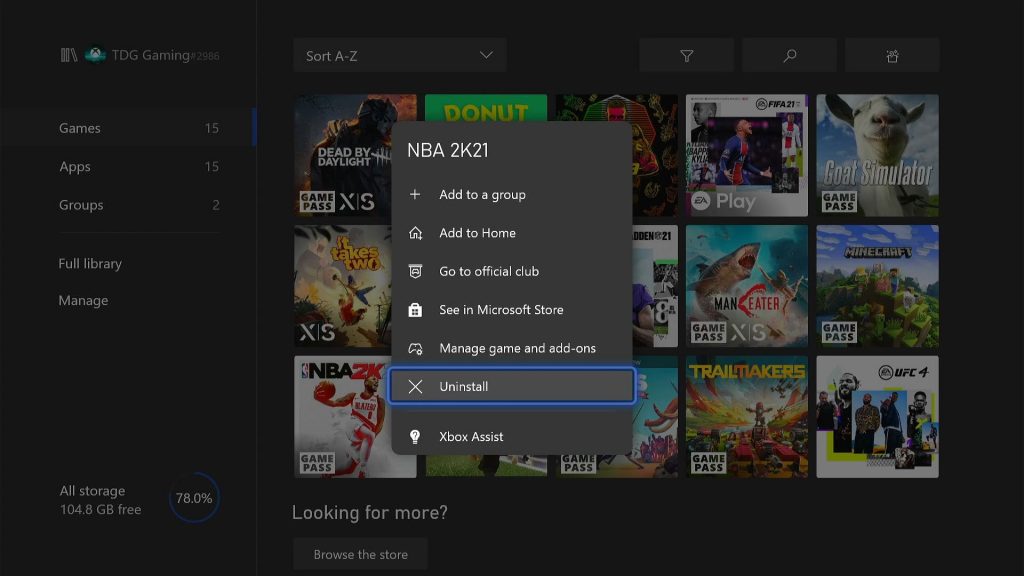The height and width of the screenshot is (576, 1024).
Task: Open the Trailmakers game tile
Action: [747, 417]
